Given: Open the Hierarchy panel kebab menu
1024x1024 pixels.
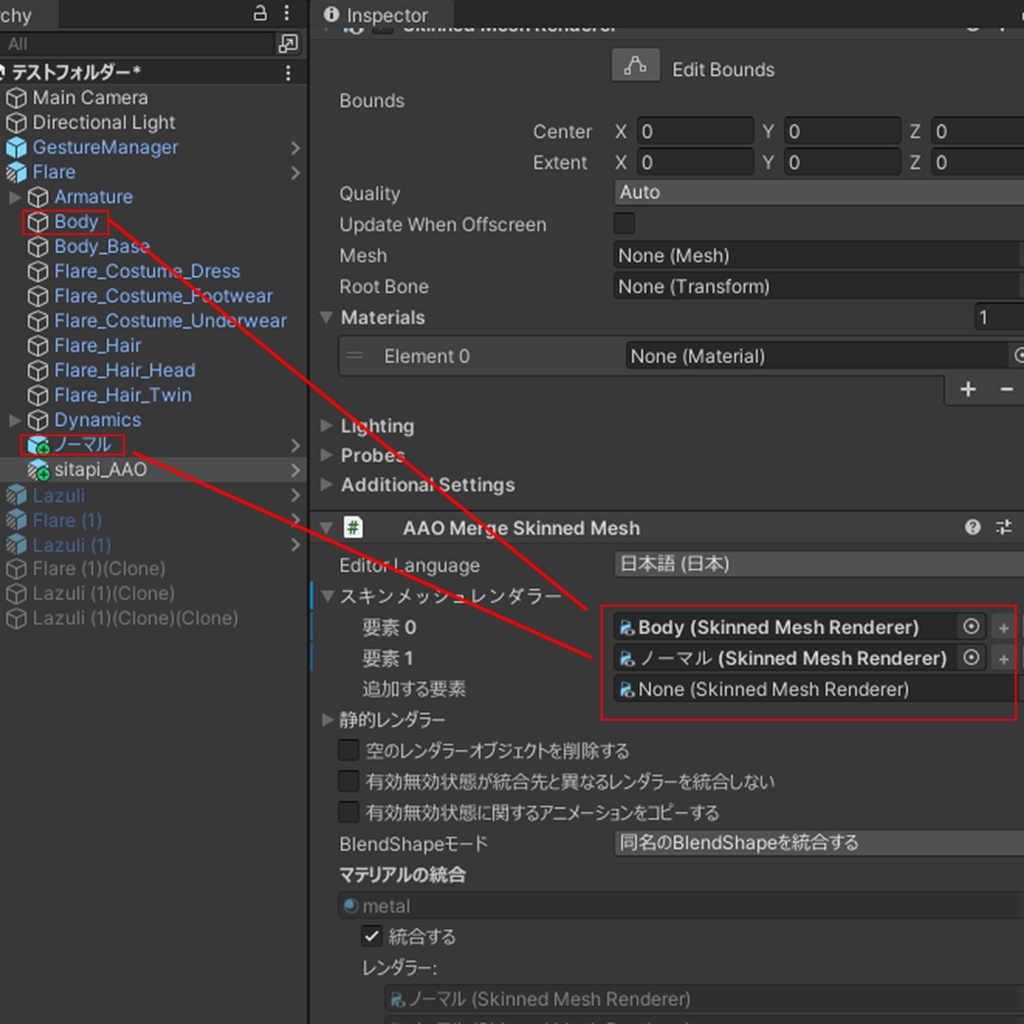Looking at the screenshot, I should 287,13.
